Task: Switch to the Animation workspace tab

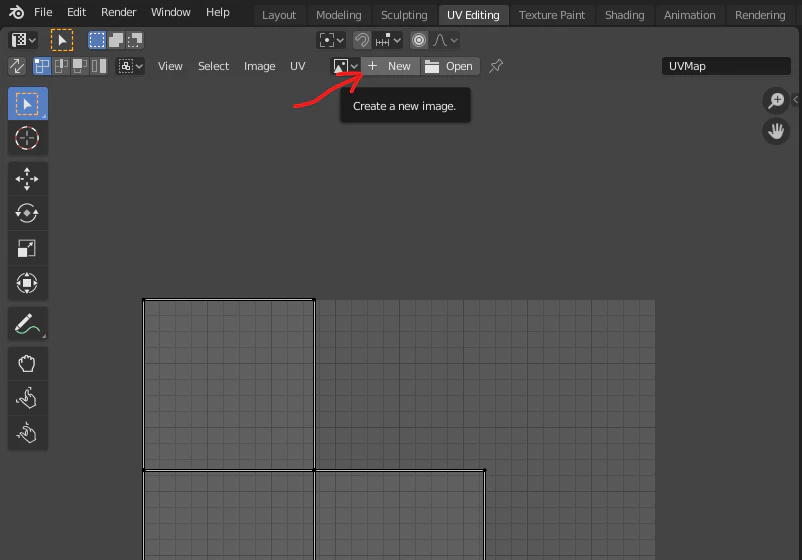Action: 689,15
